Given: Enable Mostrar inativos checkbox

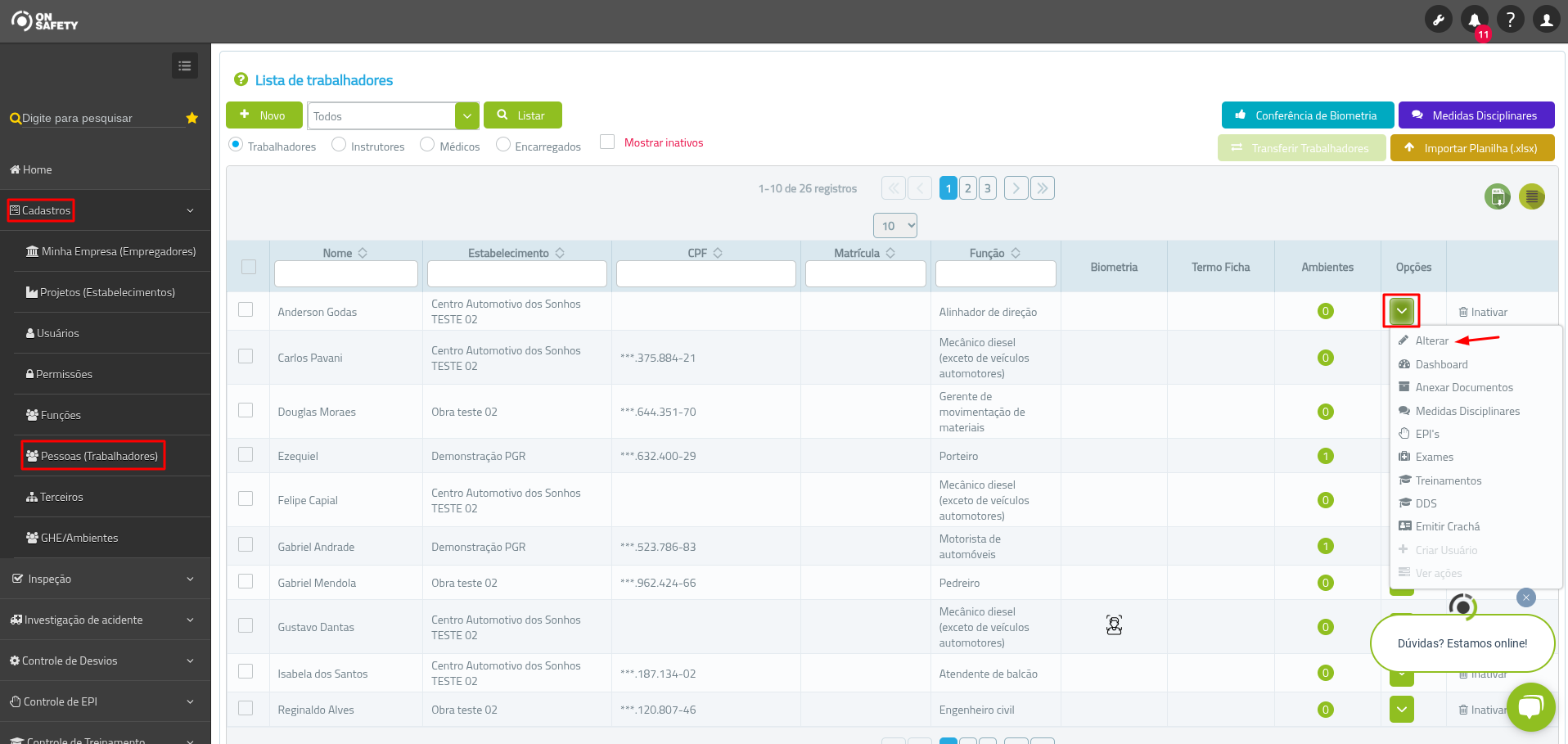Looking at the screenshot, I should coord(607,142).
